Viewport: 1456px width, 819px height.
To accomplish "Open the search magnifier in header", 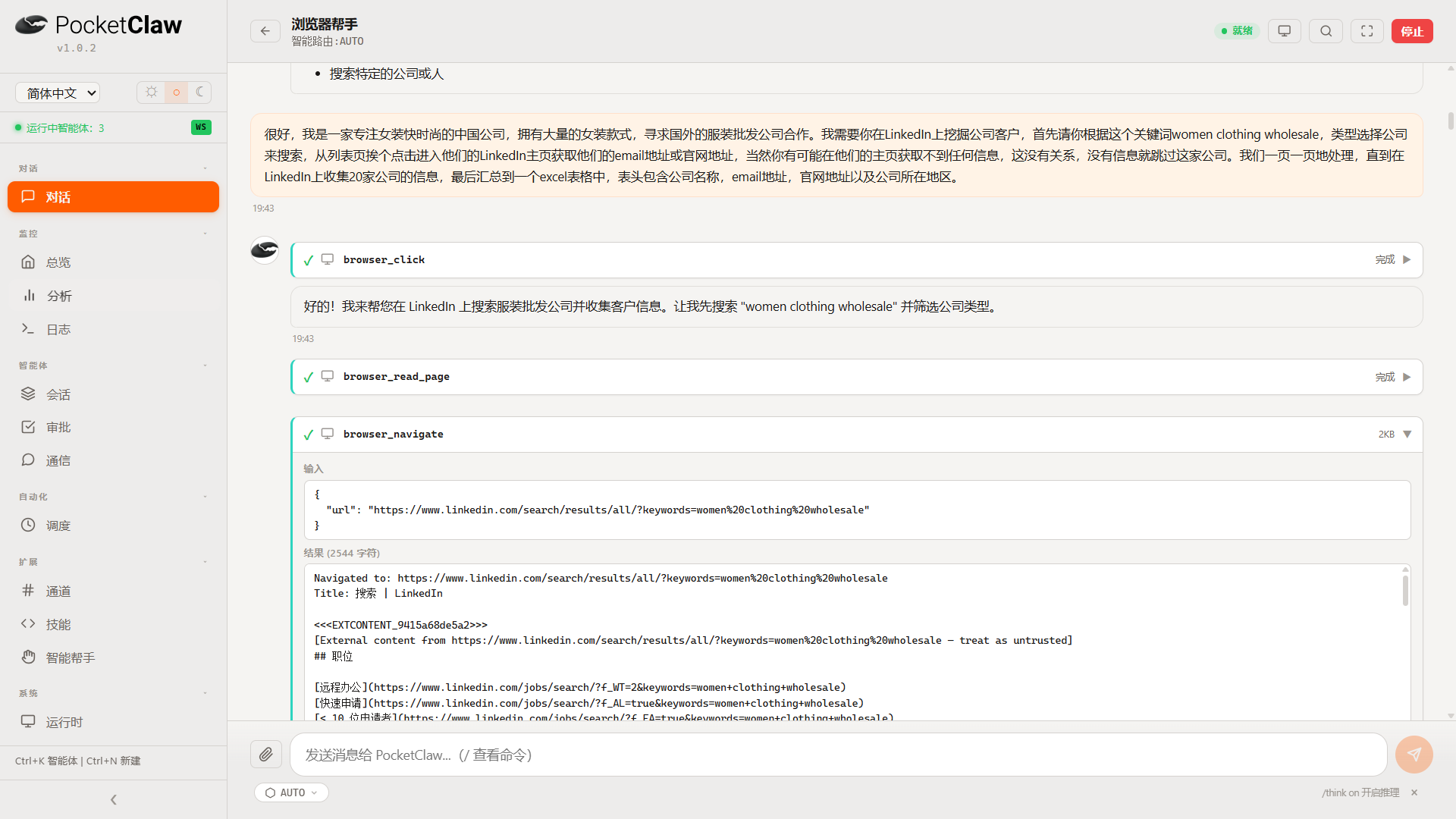I will click(1326, 31).
